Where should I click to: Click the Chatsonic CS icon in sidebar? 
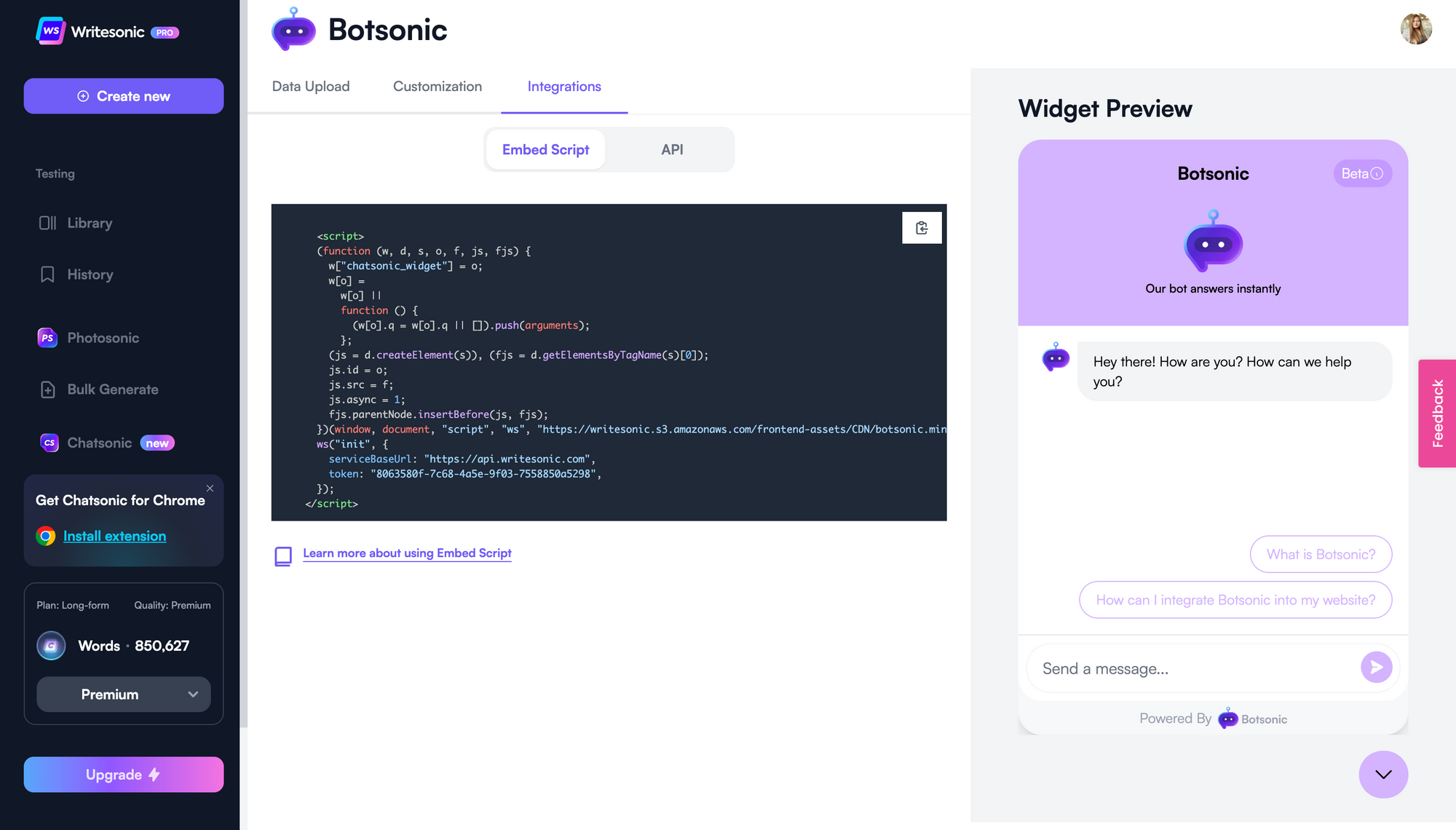47,442
